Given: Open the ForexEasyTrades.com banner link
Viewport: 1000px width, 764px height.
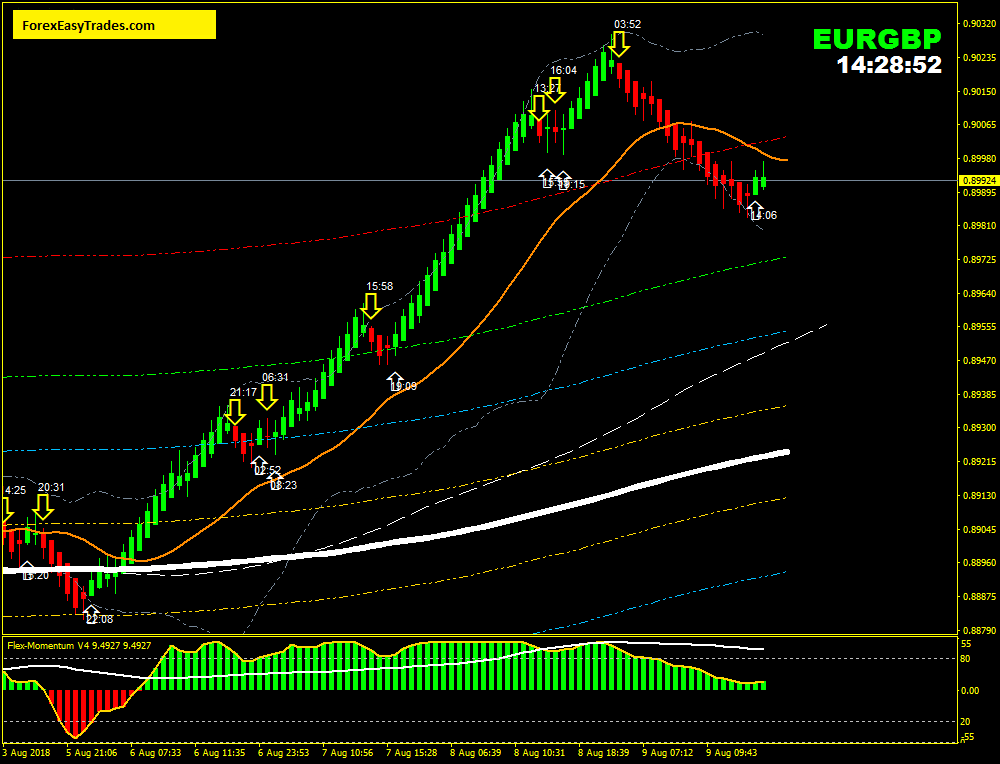Looking at the screenshot, I should pos(114,25).
